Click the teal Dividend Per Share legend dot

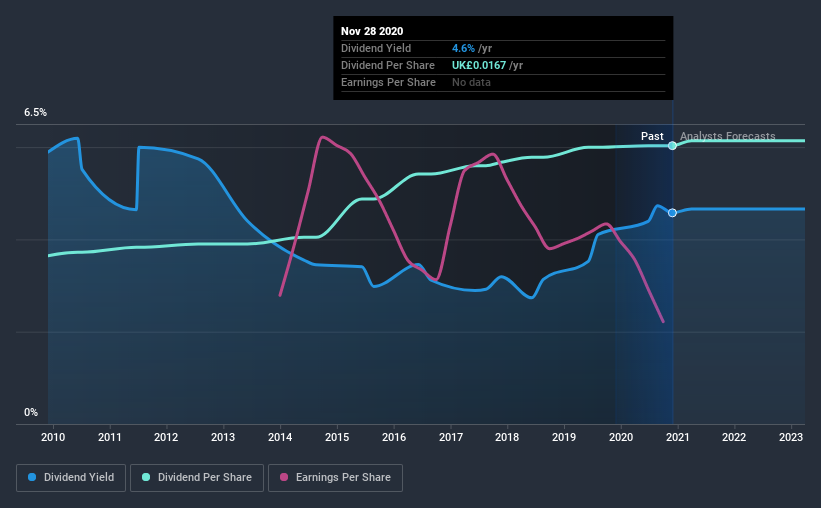(146, 477)
